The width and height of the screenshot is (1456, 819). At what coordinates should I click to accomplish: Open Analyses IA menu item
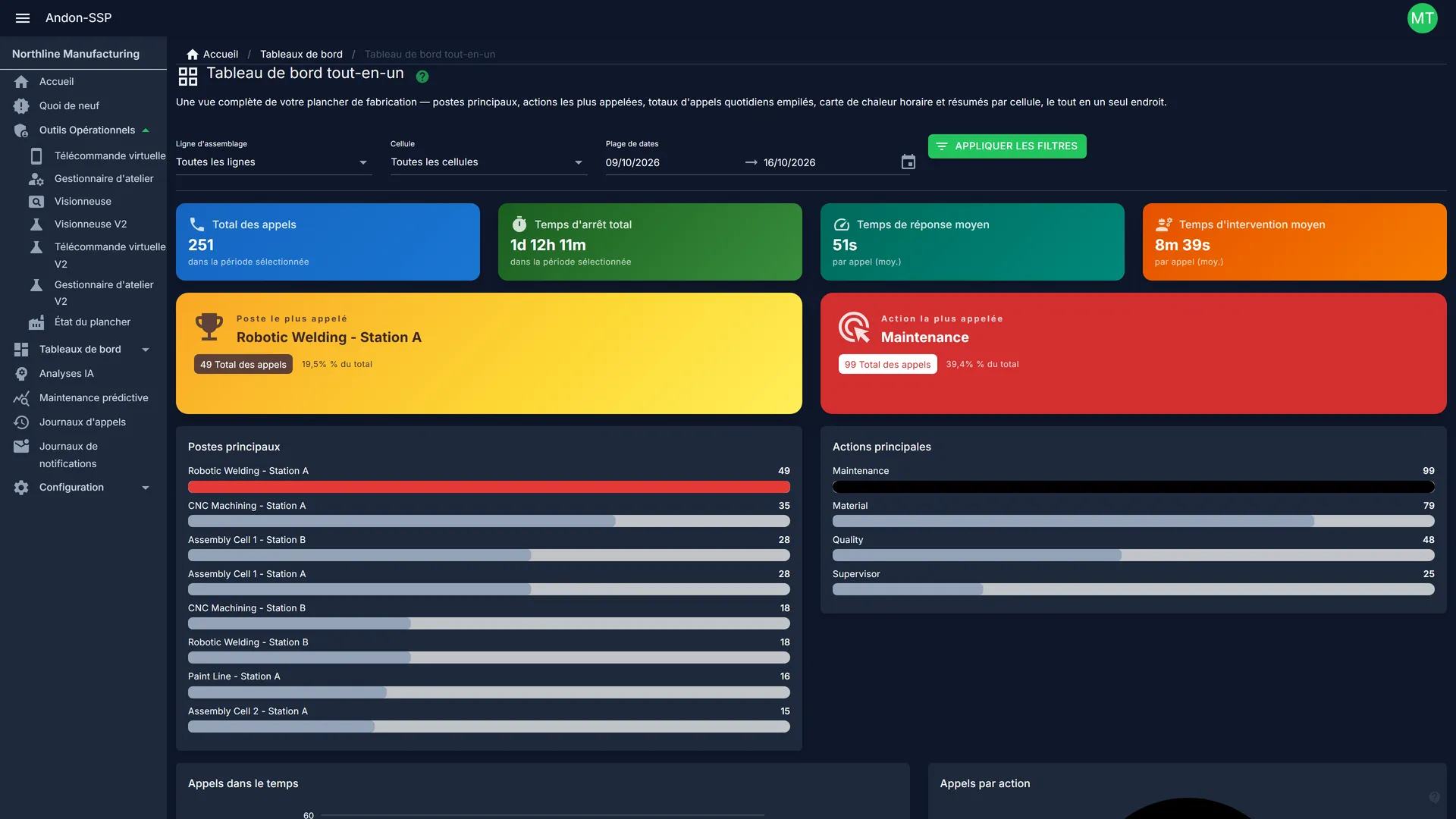coord(83,374)
